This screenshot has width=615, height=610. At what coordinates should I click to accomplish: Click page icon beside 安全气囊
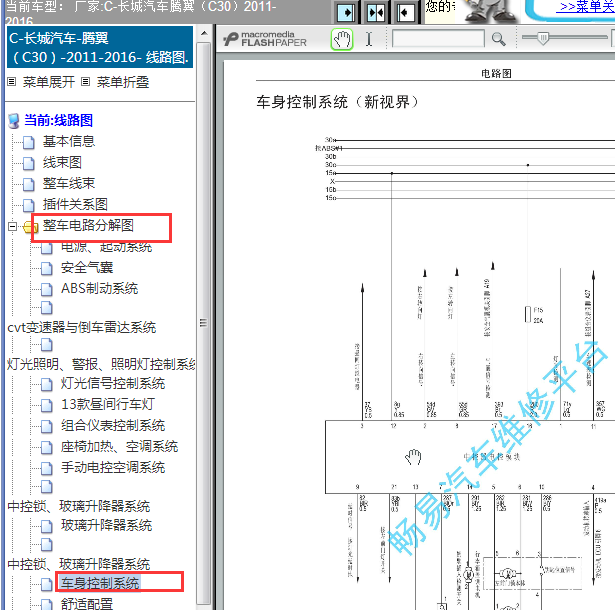click(x=47, y=269)
